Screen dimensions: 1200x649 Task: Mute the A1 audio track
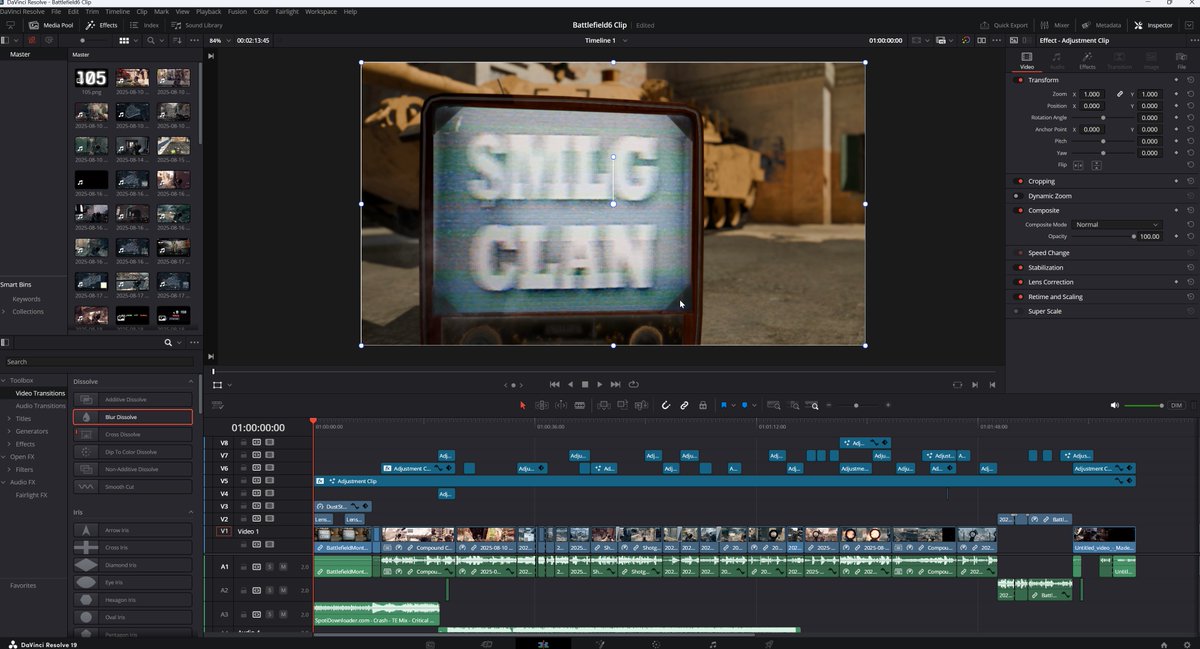pos(282,565)
